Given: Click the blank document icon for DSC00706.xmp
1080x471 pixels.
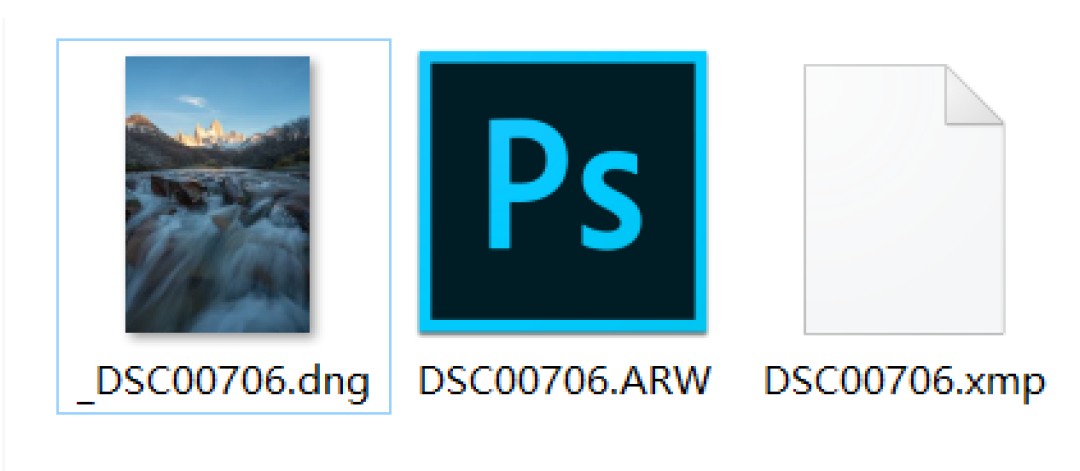Looking at the screenshot, I should pyautogui.click(x=904, y=199).
